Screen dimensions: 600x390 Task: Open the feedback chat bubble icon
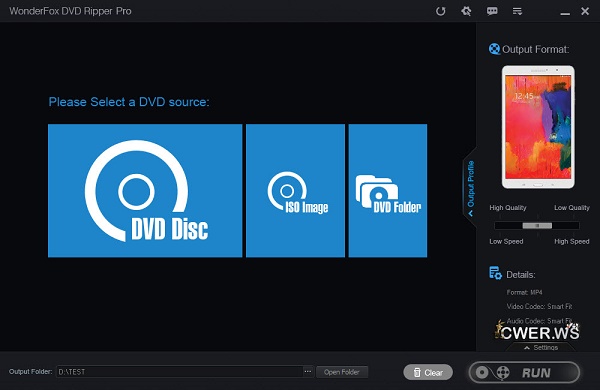point(492,11)
